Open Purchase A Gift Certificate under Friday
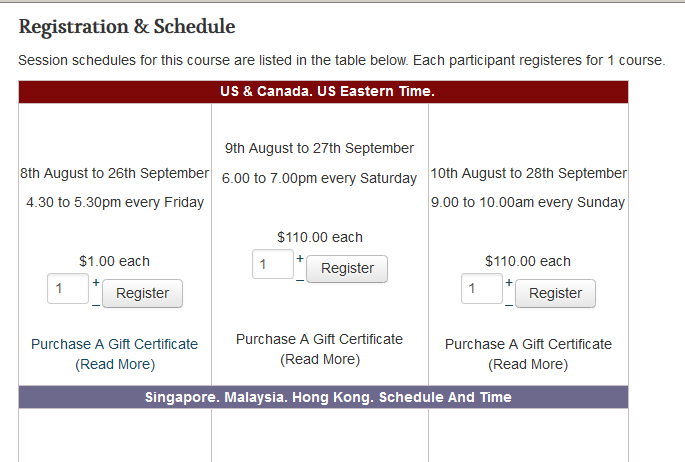Screen dimensions: 685x462 point(115,344)
